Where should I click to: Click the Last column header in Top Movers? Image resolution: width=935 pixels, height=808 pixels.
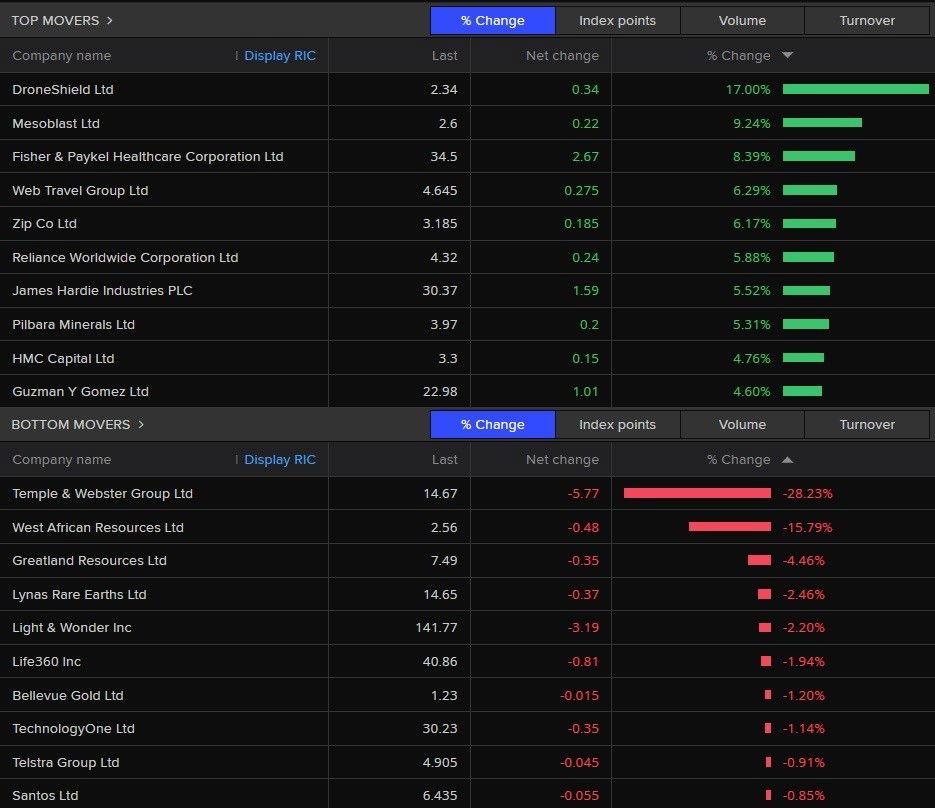click(x=445, y=56)
